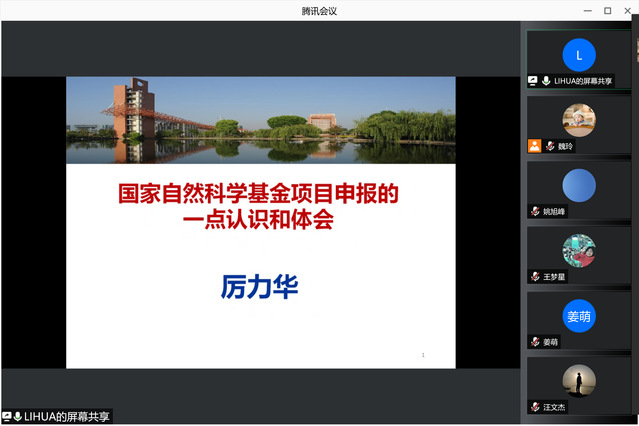Image resolution: width=639 pixels, height=426 pixels.
Task: Click the muted mic icon next to 王梦星
Action: (535, 276)
